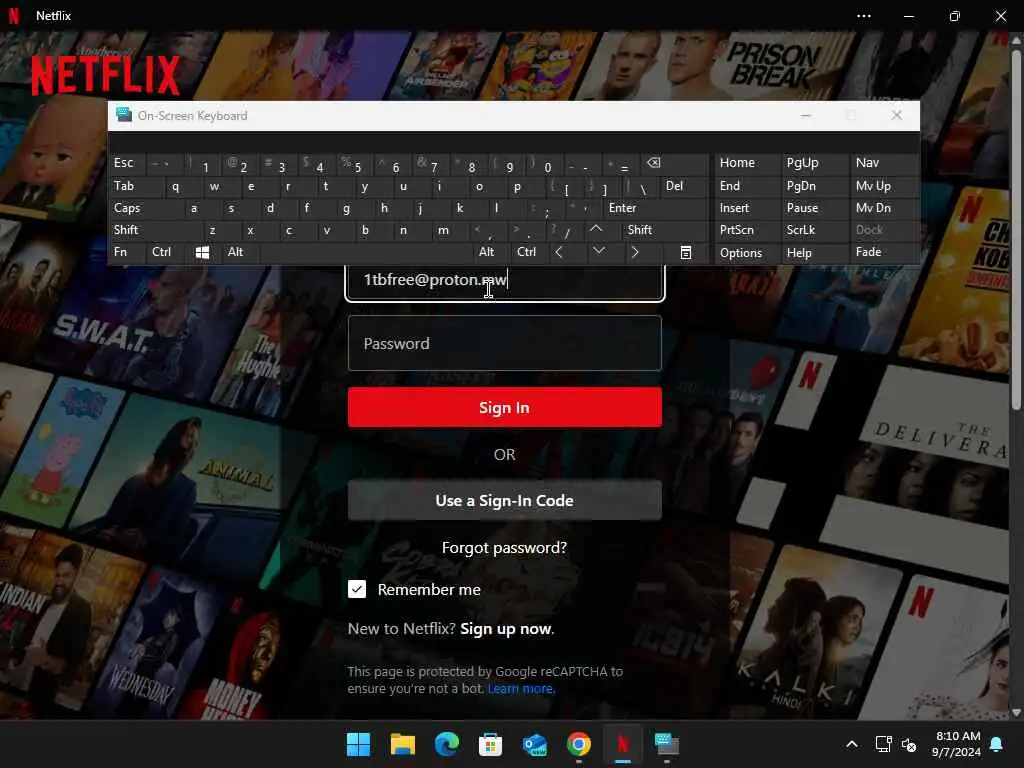Click the Esc key on On-Screen Keyboard

[x=127, y=163]
